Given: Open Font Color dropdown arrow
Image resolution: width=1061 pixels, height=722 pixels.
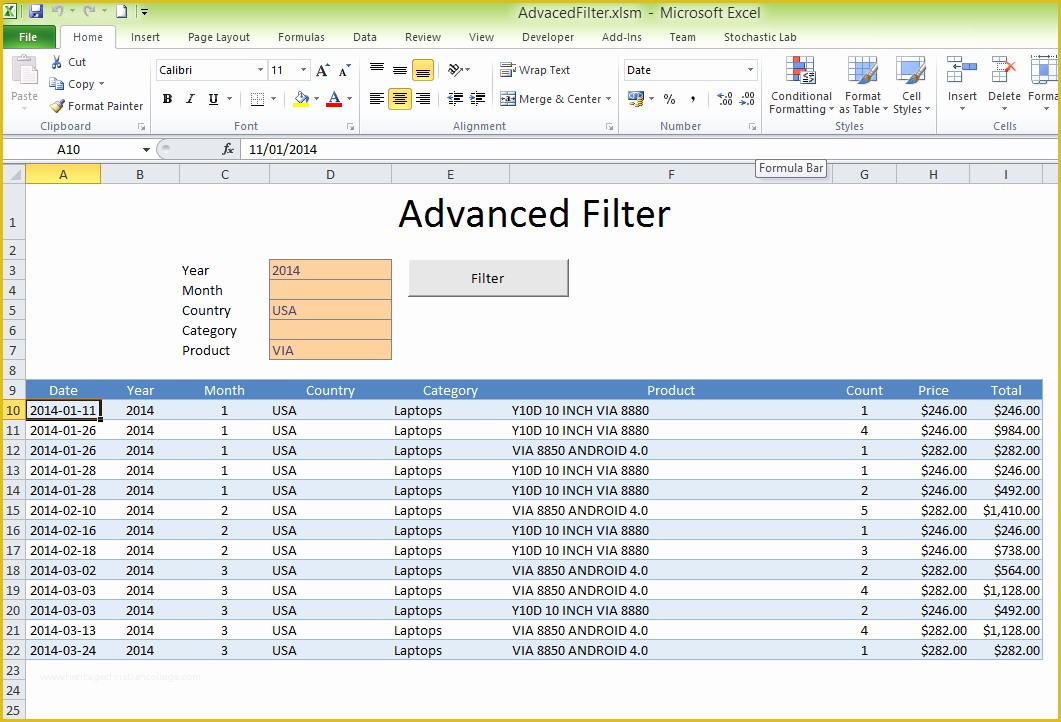Looking at the screenshot, I should 349,99.
